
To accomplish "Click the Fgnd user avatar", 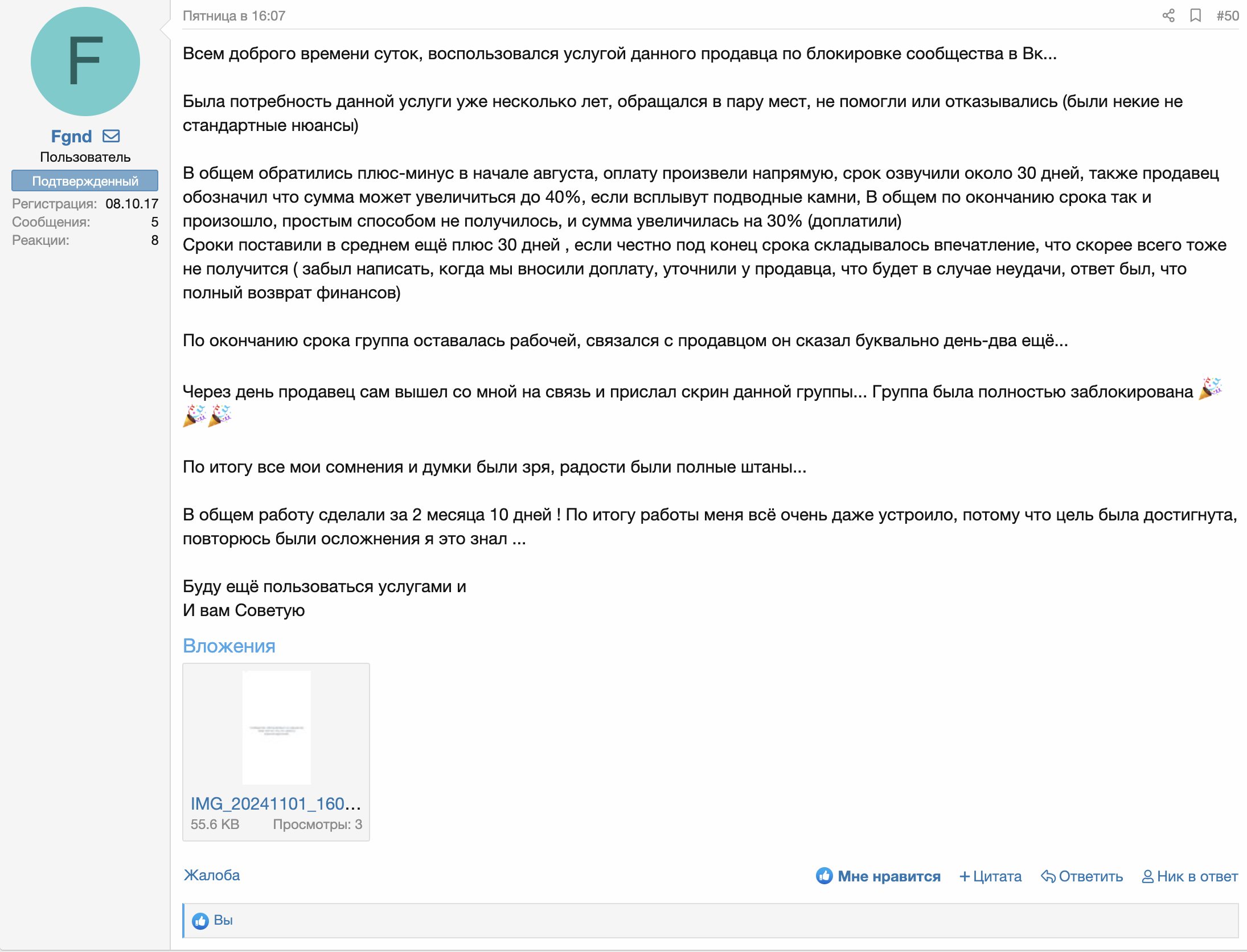I will (x=85, y=61).
